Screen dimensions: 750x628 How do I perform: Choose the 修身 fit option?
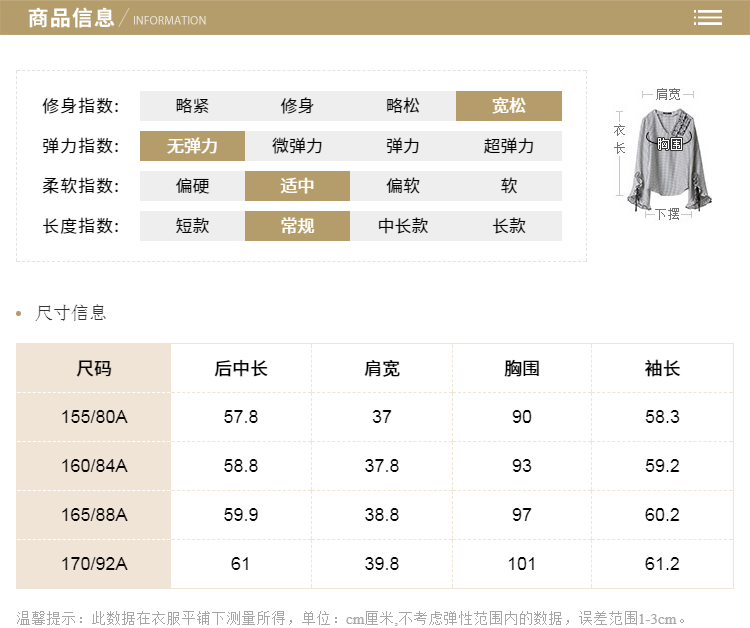coord(297,106)
